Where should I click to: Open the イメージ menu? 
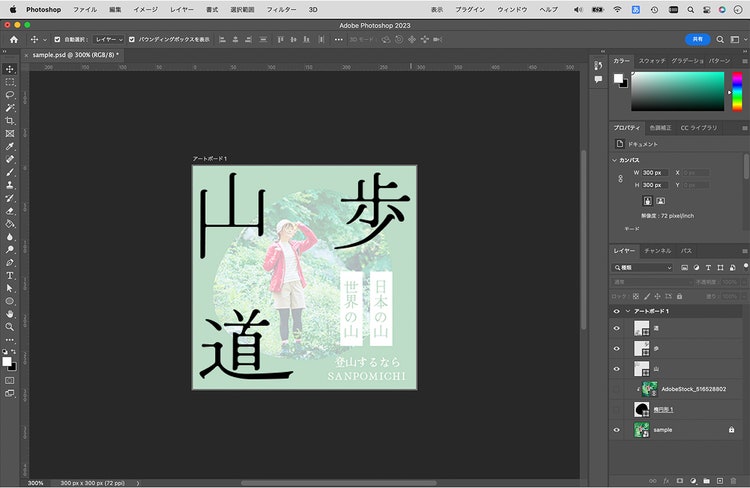click(x=145, y=10)
